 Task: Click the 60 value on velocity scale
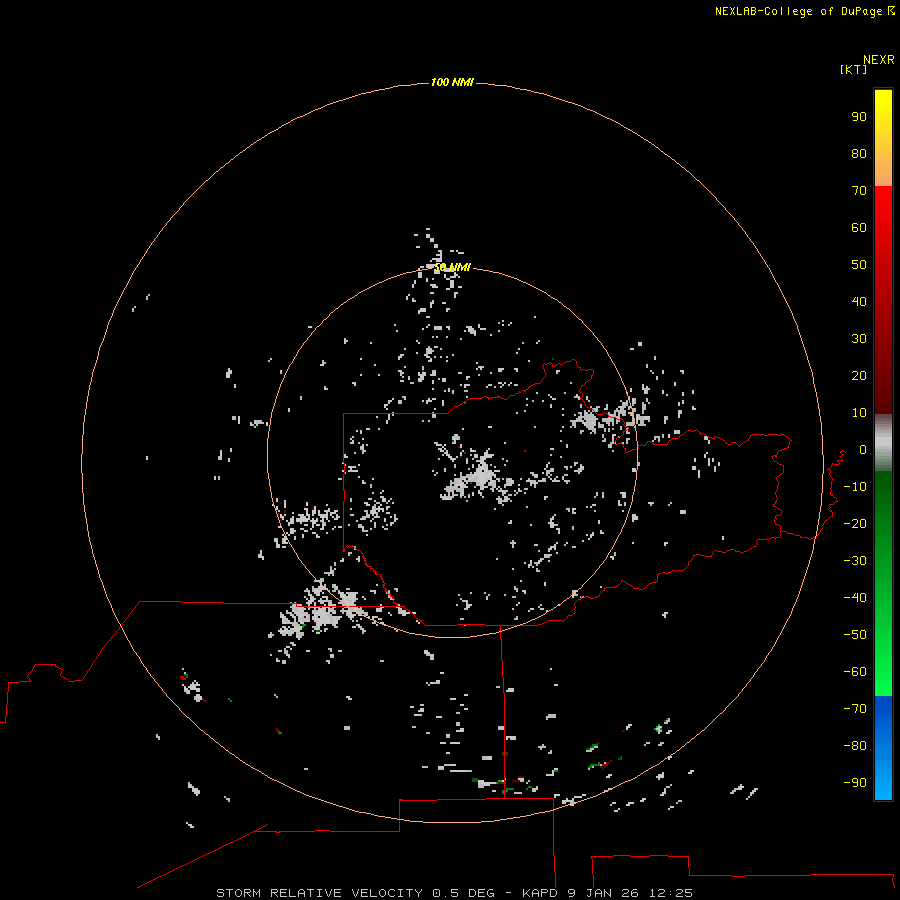859,228
